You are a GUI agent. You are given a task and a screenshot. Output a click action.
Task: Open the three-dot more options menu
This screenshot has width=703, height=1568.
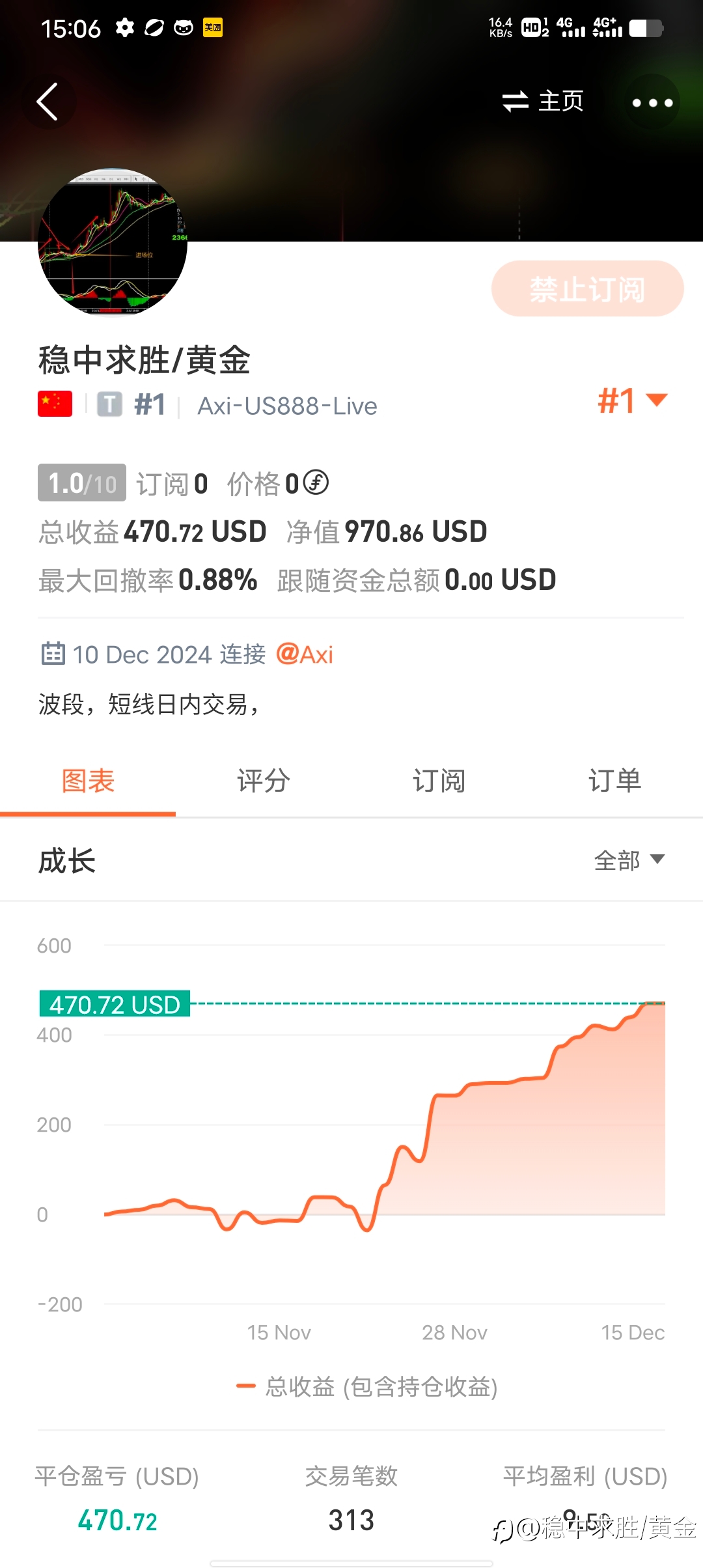652,102
